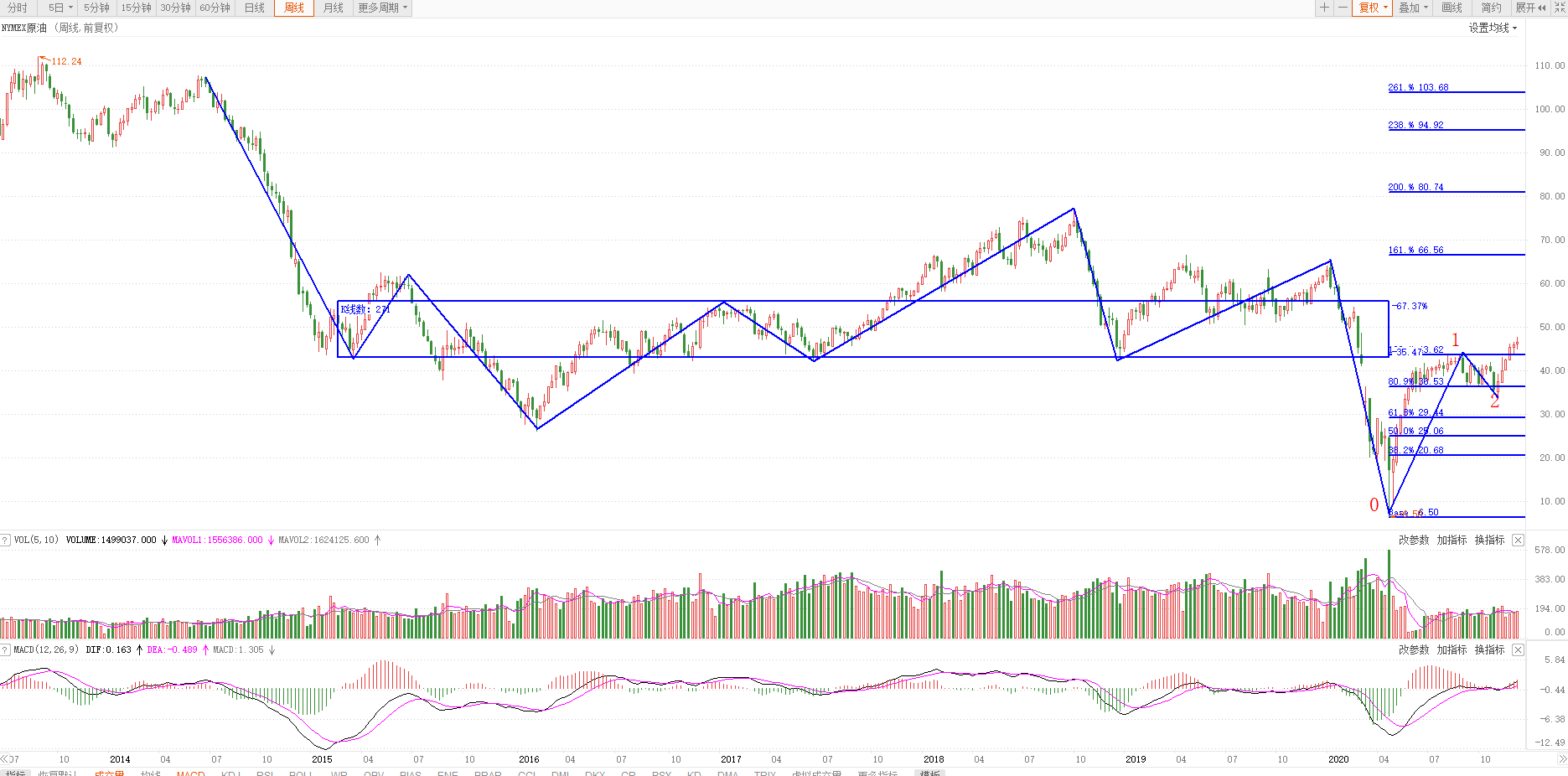This screenshot has width=1568, height=776.
Task: Click the NYMEX原油 chart title
Action: pyautogui.click(x=23, y=28)
